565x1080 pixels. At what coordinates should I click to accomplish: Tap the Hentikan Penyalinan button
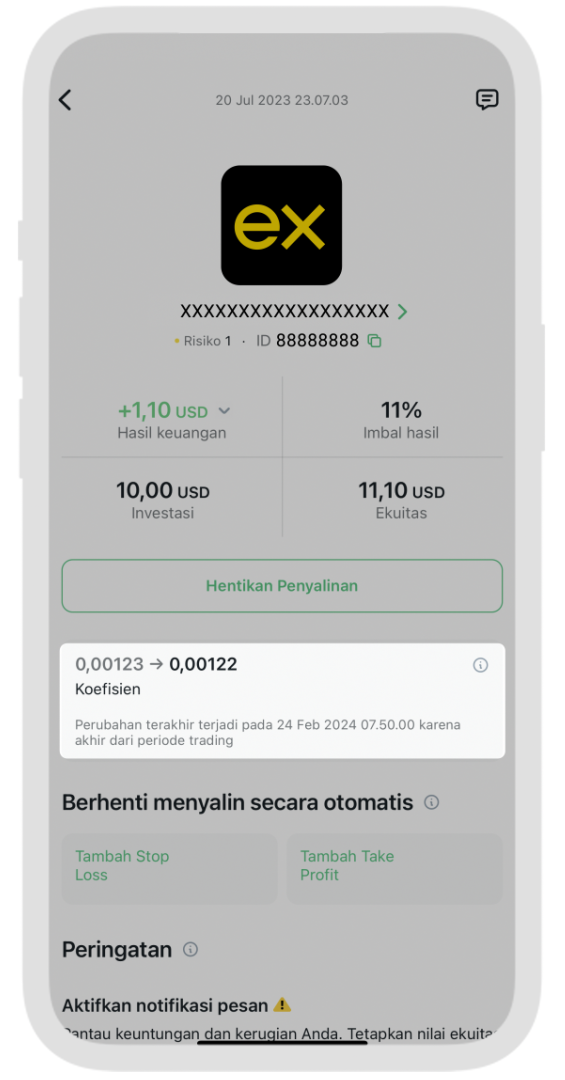coord(282,586)
